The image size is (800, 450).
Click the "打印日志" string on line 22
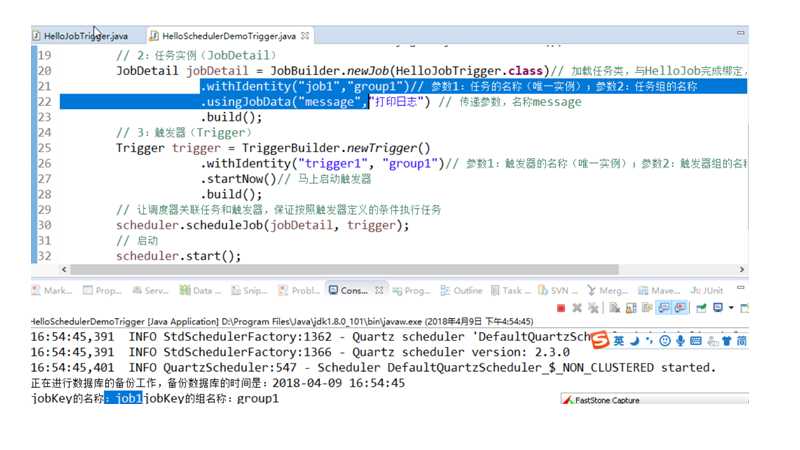tap(396, 102)
